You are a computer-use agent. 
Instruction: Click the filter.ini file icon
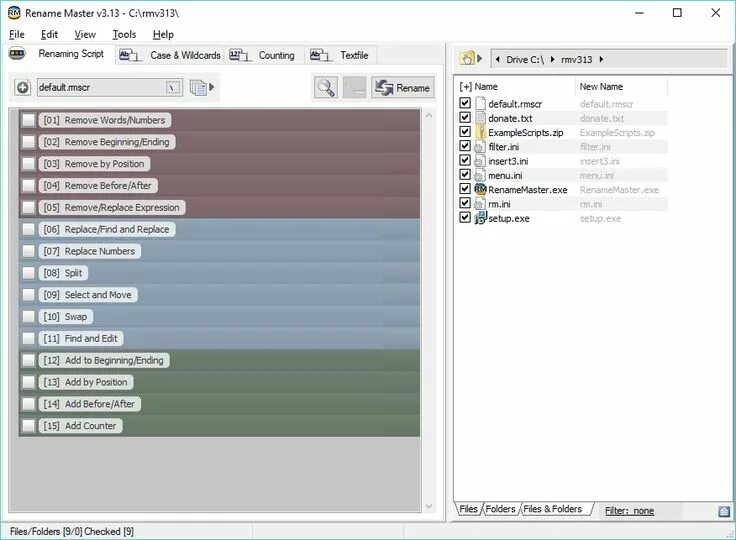[480, 147]
